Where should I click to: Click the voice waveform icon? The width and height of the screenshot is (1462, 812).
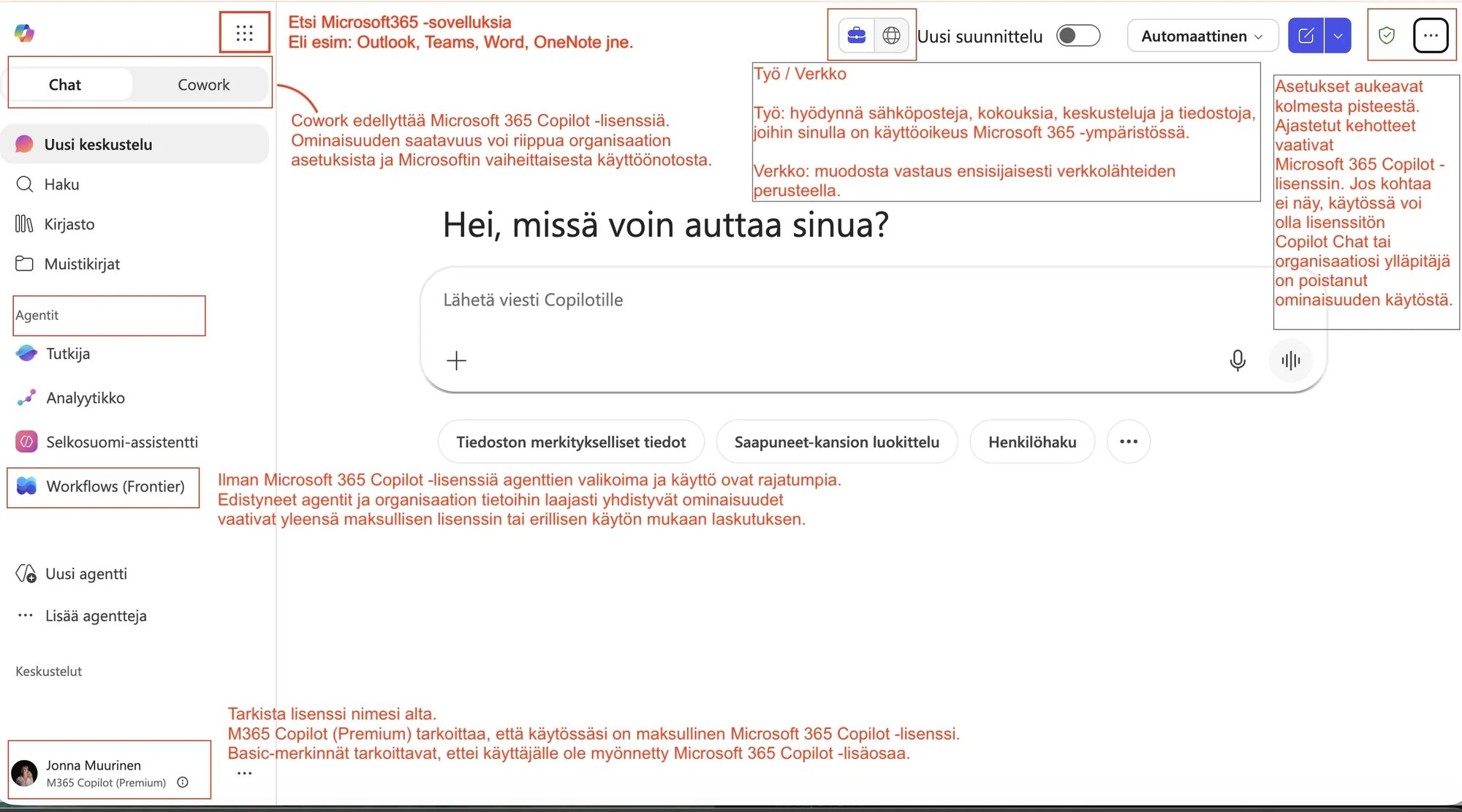(x=1290, y=360)
